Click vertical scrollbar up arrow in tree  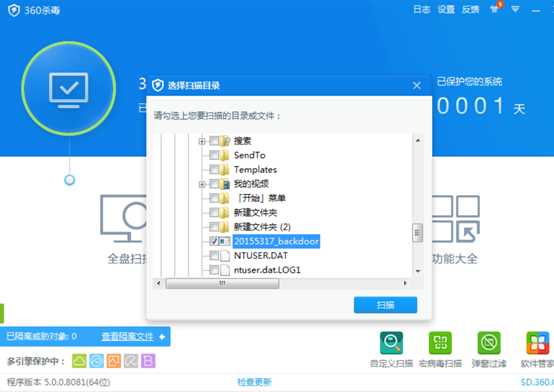point(418,140)
